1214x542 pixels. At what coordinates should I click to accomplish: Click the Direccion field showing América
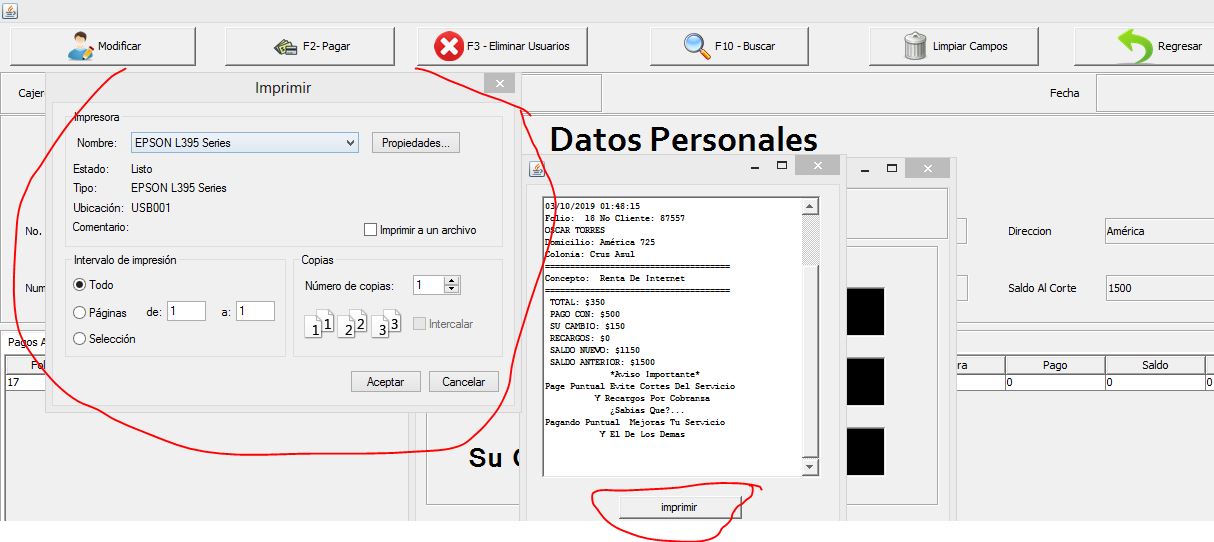pyautogui.click(x=1159, y=231)
